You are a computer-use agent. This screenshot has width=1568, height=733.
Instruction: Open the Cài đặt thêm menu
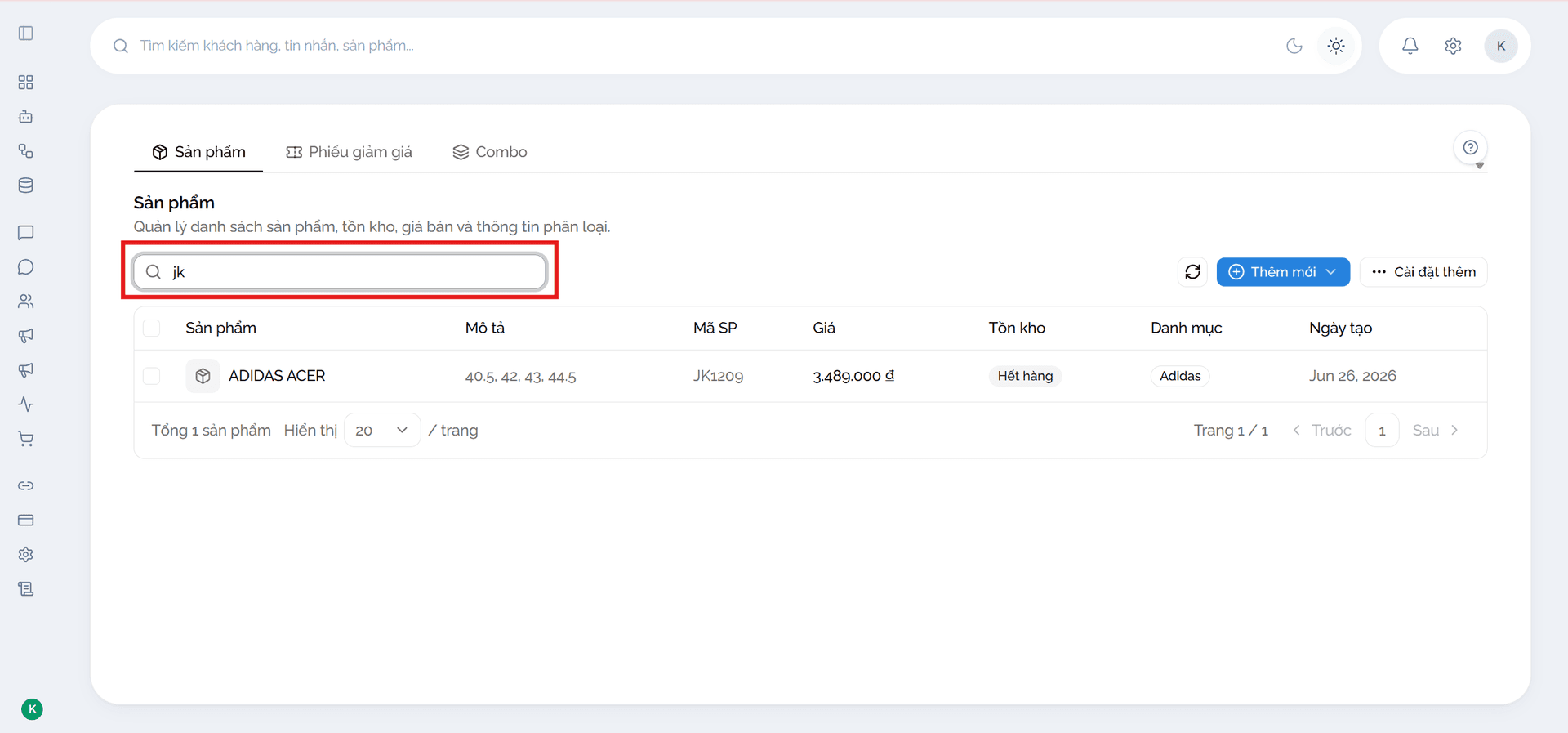(x=1423, y=272)
